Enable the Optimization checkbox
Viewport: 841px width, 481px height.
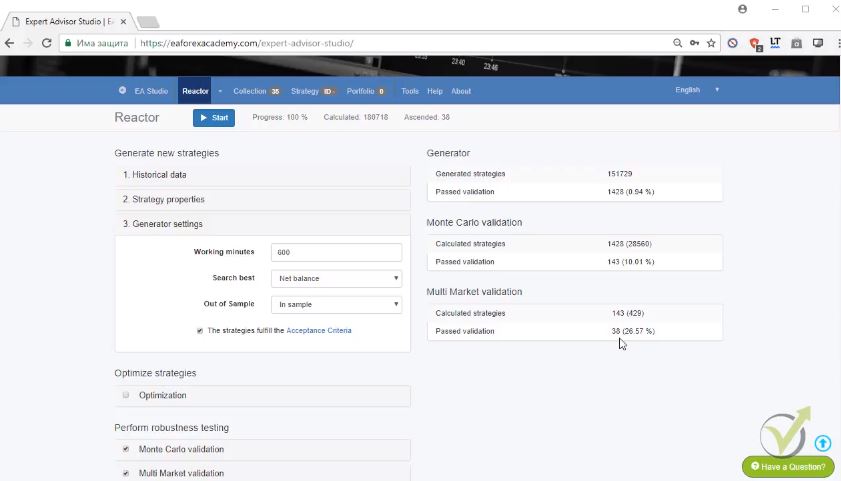click(126, 395)
